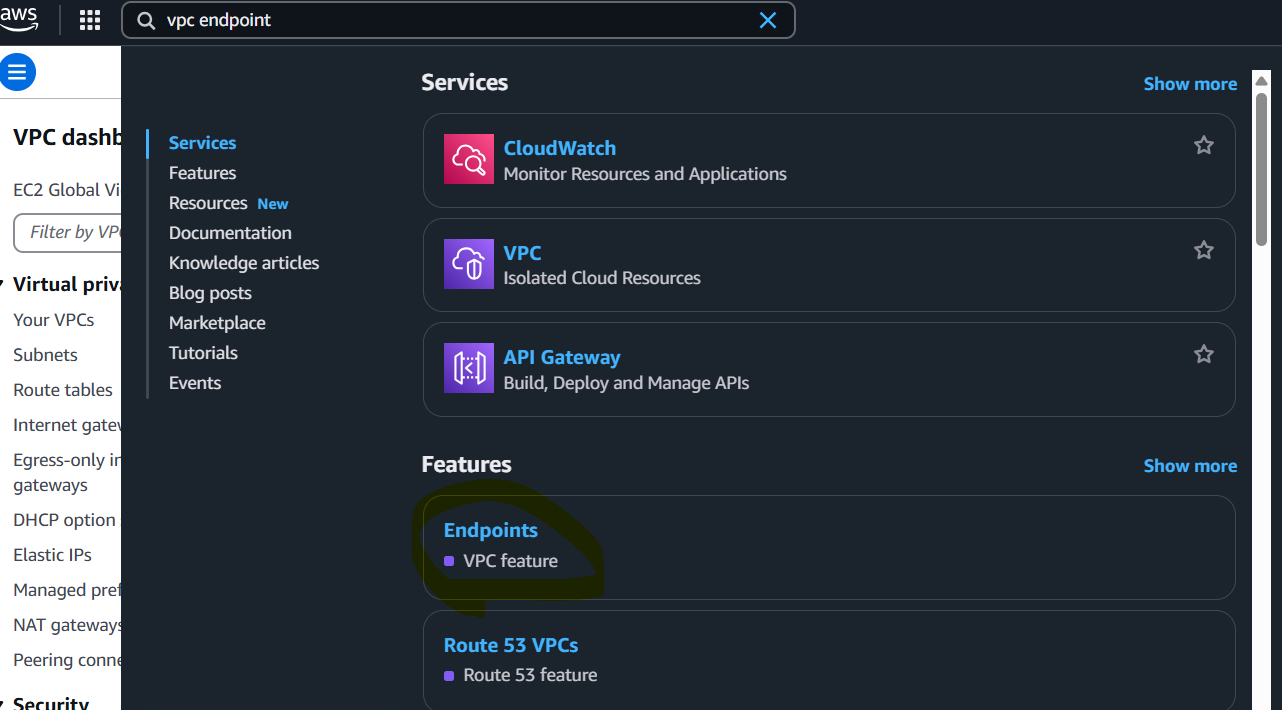Favorite API Gateway with the star icon
Image resolution: width=1282 pixels, height=710 pixels.
click(x=1204, y=354)
